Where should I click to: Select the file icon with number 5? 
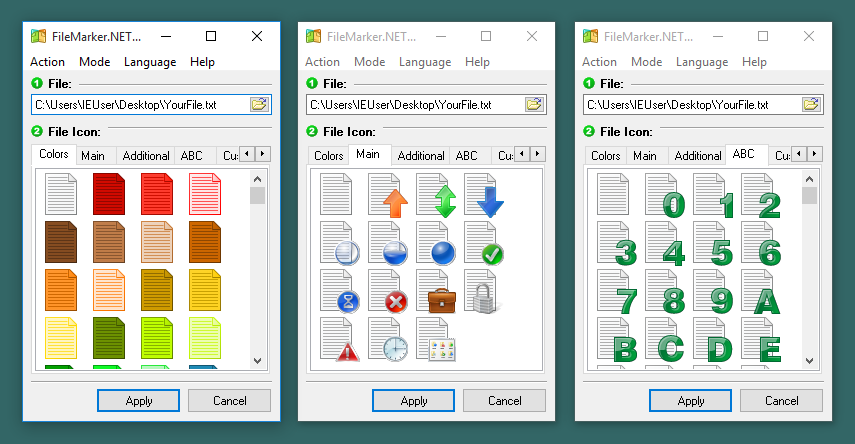click(x=713, y=244)
